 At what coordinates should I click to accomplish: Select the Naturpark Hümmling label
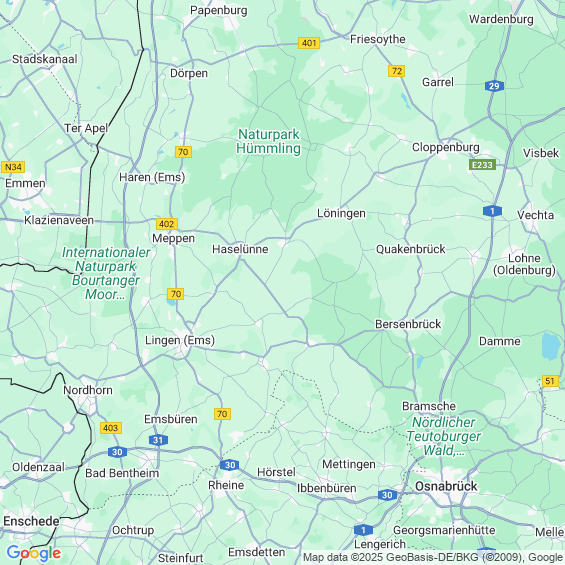coord(269,141)
